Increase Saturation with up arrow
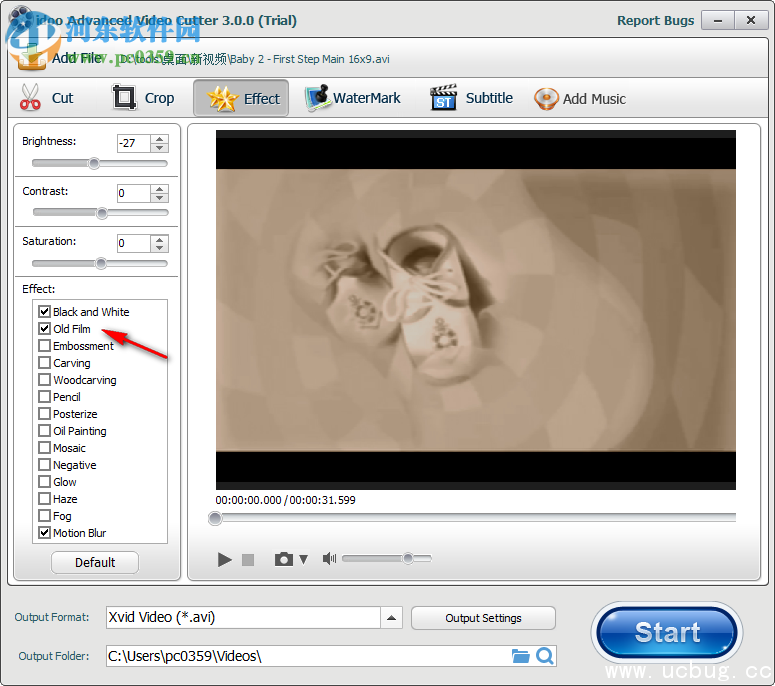The height and width of the screenshot is (686, 775). [159, 239]
